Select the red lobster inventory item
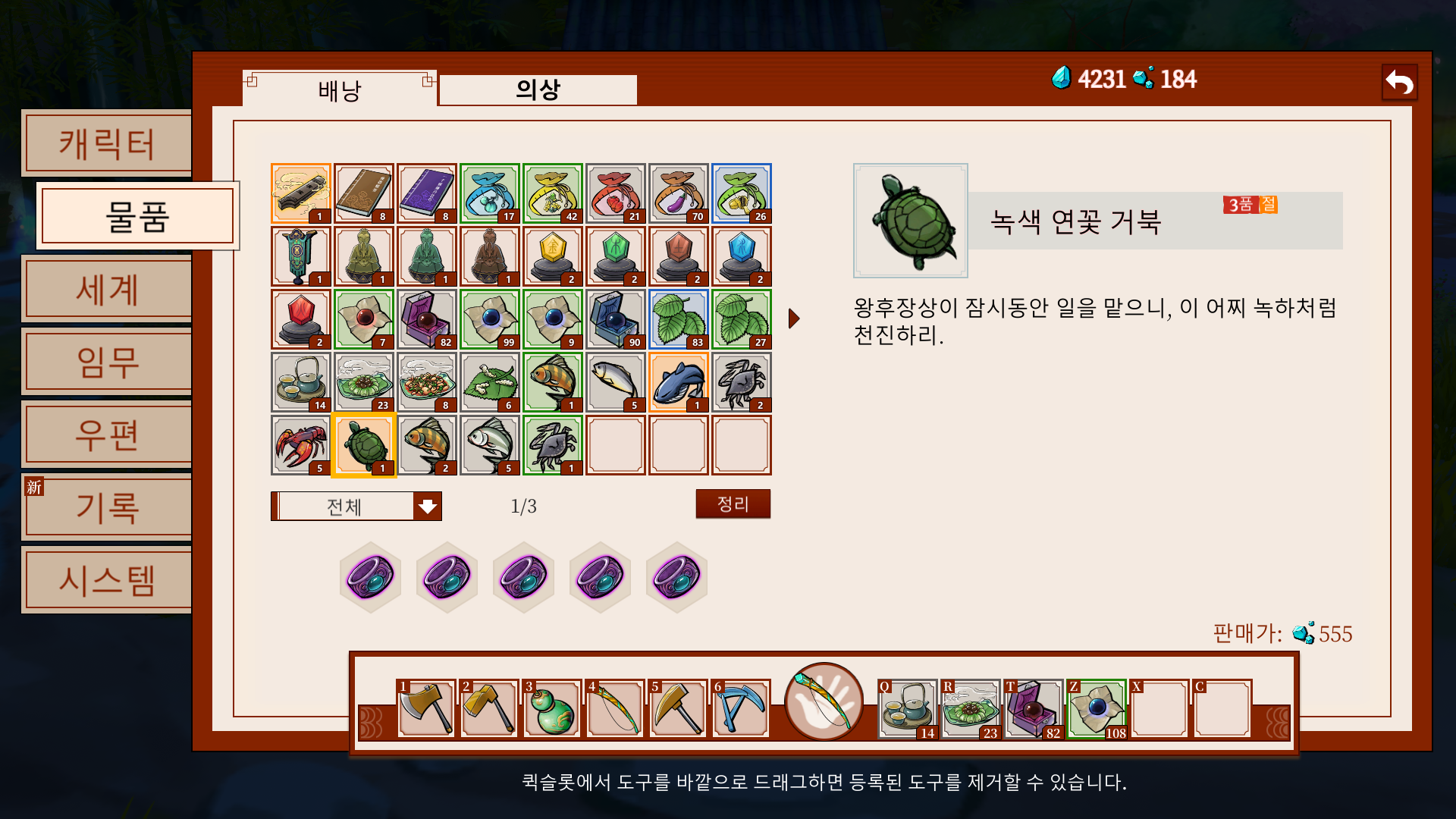 coord(301,445)
